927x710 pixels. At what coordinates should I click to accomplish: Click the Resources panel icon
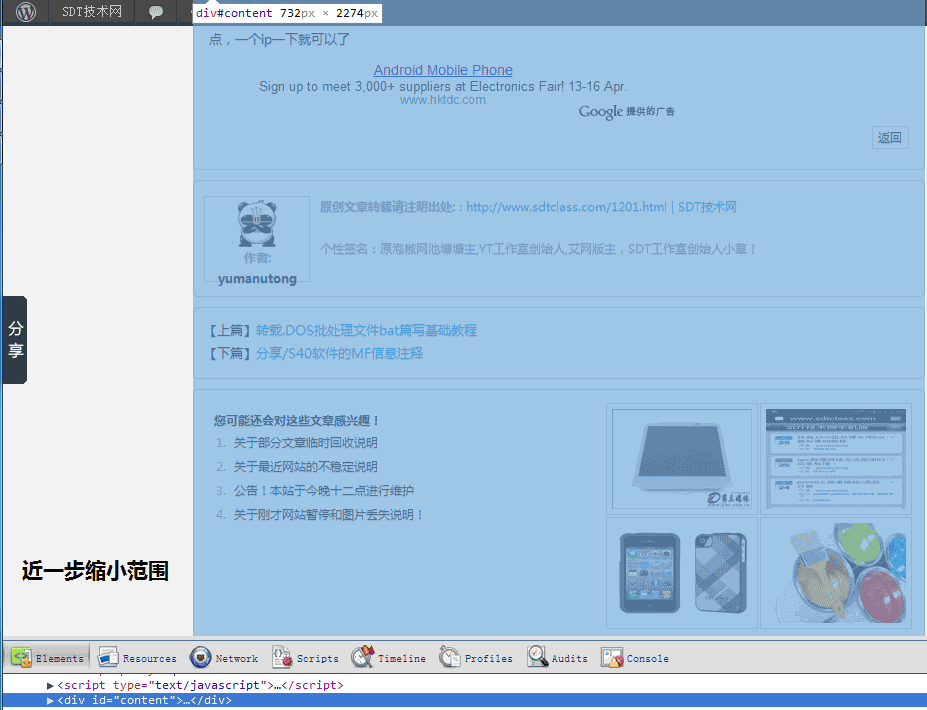[108, 657]
